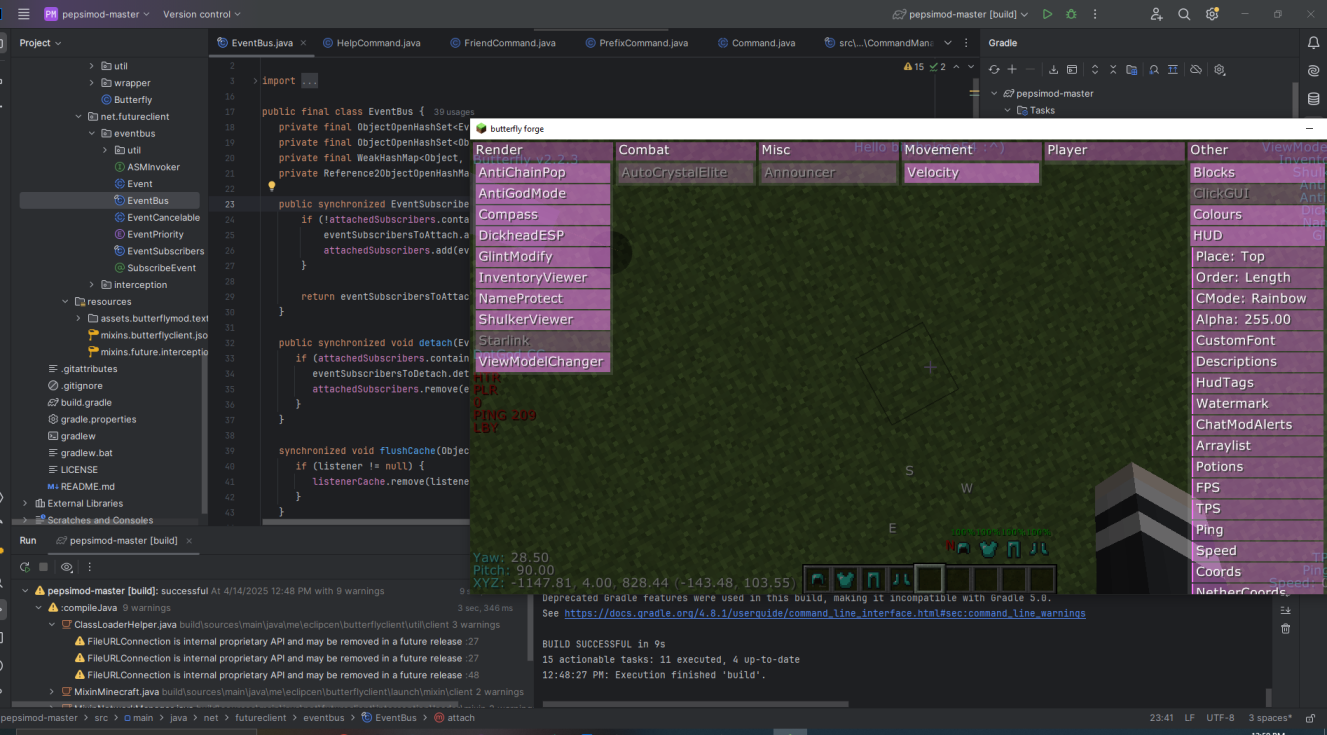1327x735 pixels.
Task: Toggle the Watermark HUD option
Action: [1258, 404]
